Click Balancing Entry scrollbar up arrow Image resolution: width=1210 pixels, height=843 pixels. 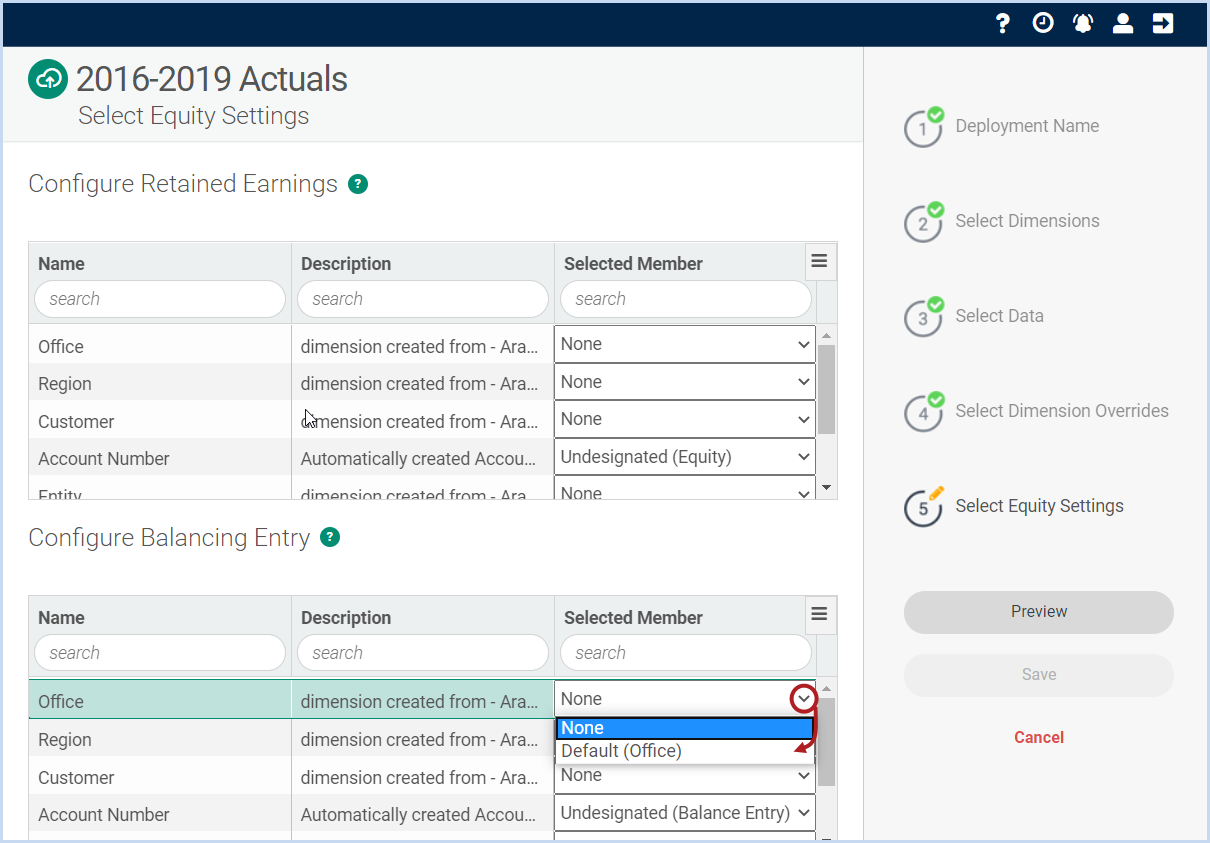point(826,689)
